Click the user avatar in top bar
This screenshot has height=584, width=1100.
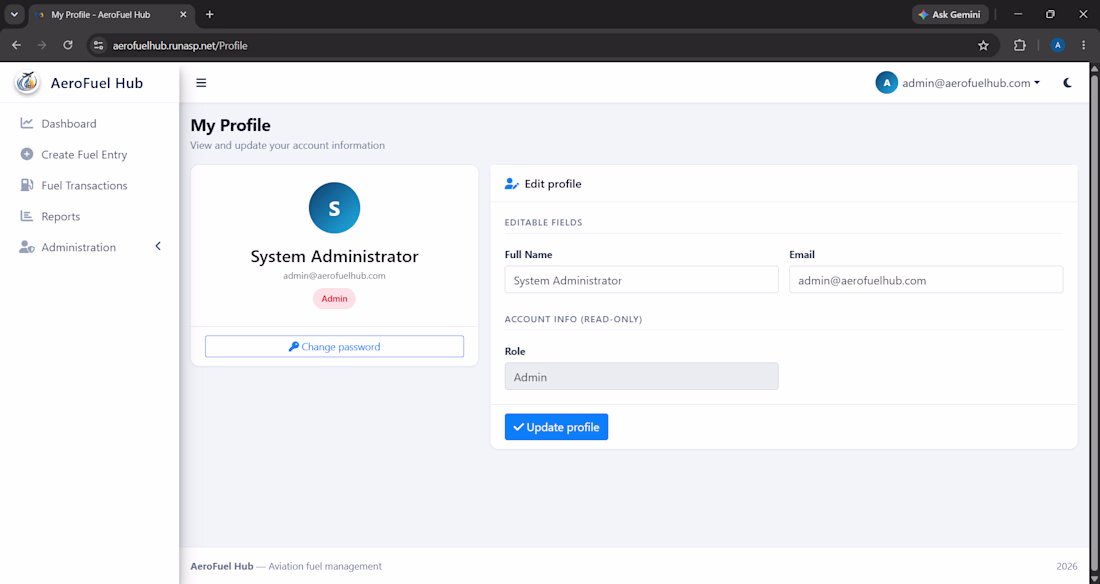(x=887, y=83)
